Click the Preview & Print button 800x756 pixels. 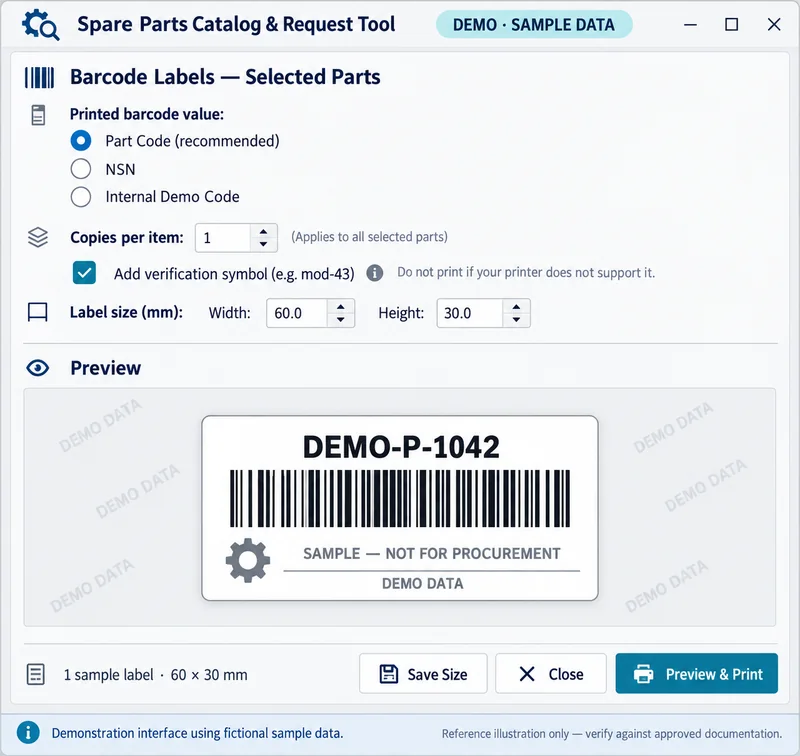(x=696, y=673)
